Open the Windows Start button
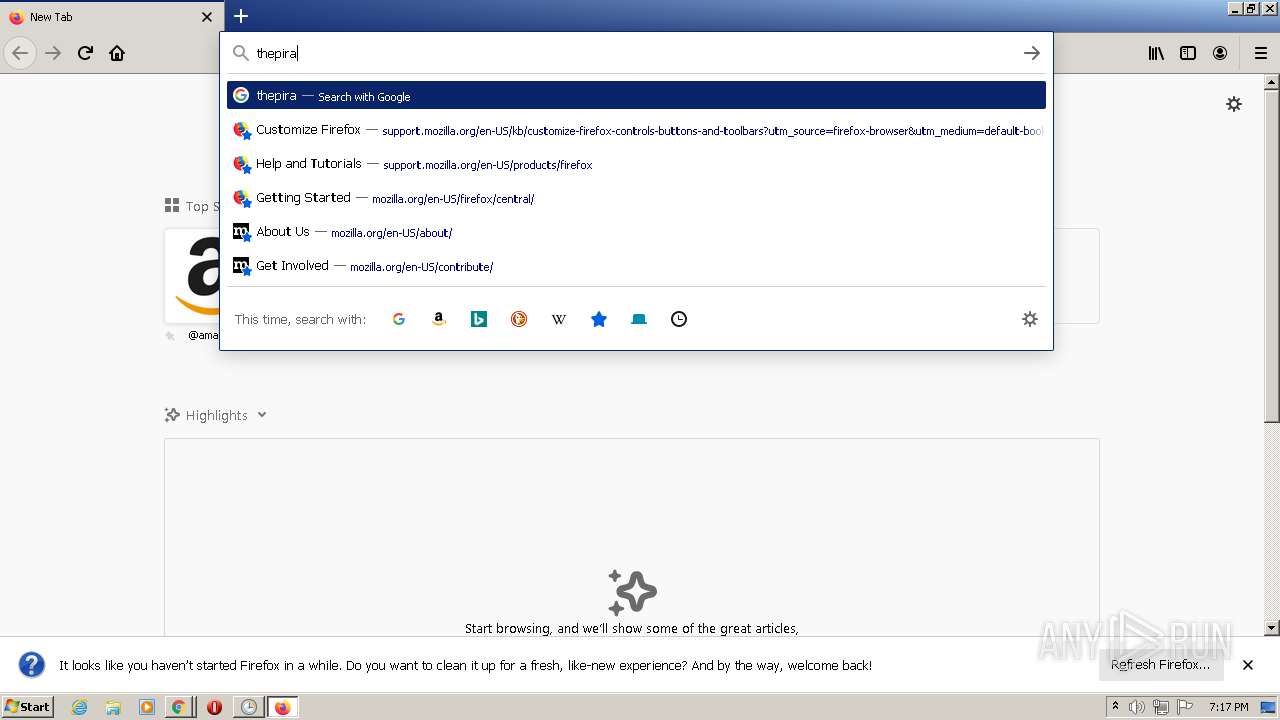This screenshot has width=1280, height=720. pyautogui.click(x=27, y=707)
